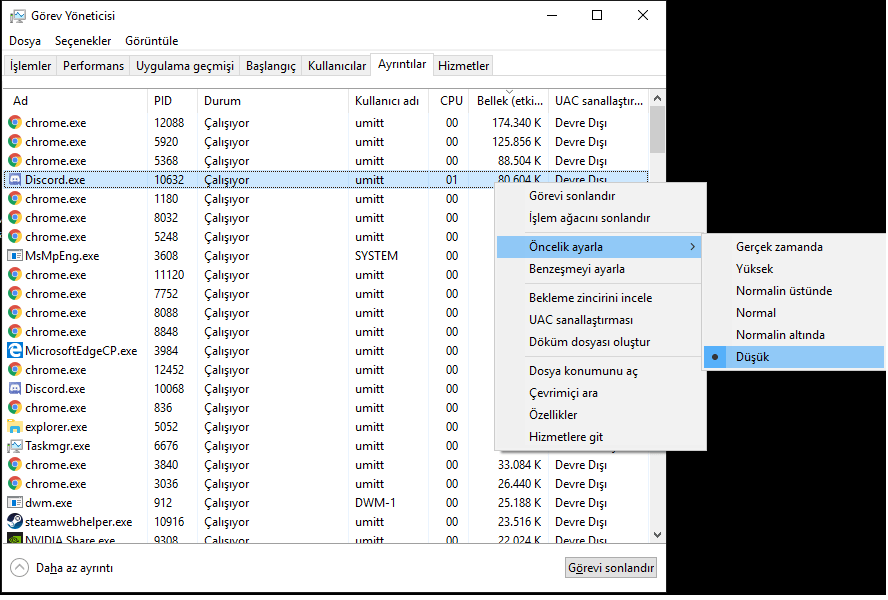Viewport: 888px width, 600px height.
Task: Click chrome icon in PID 836 row
Action: [x=15, y=407]
